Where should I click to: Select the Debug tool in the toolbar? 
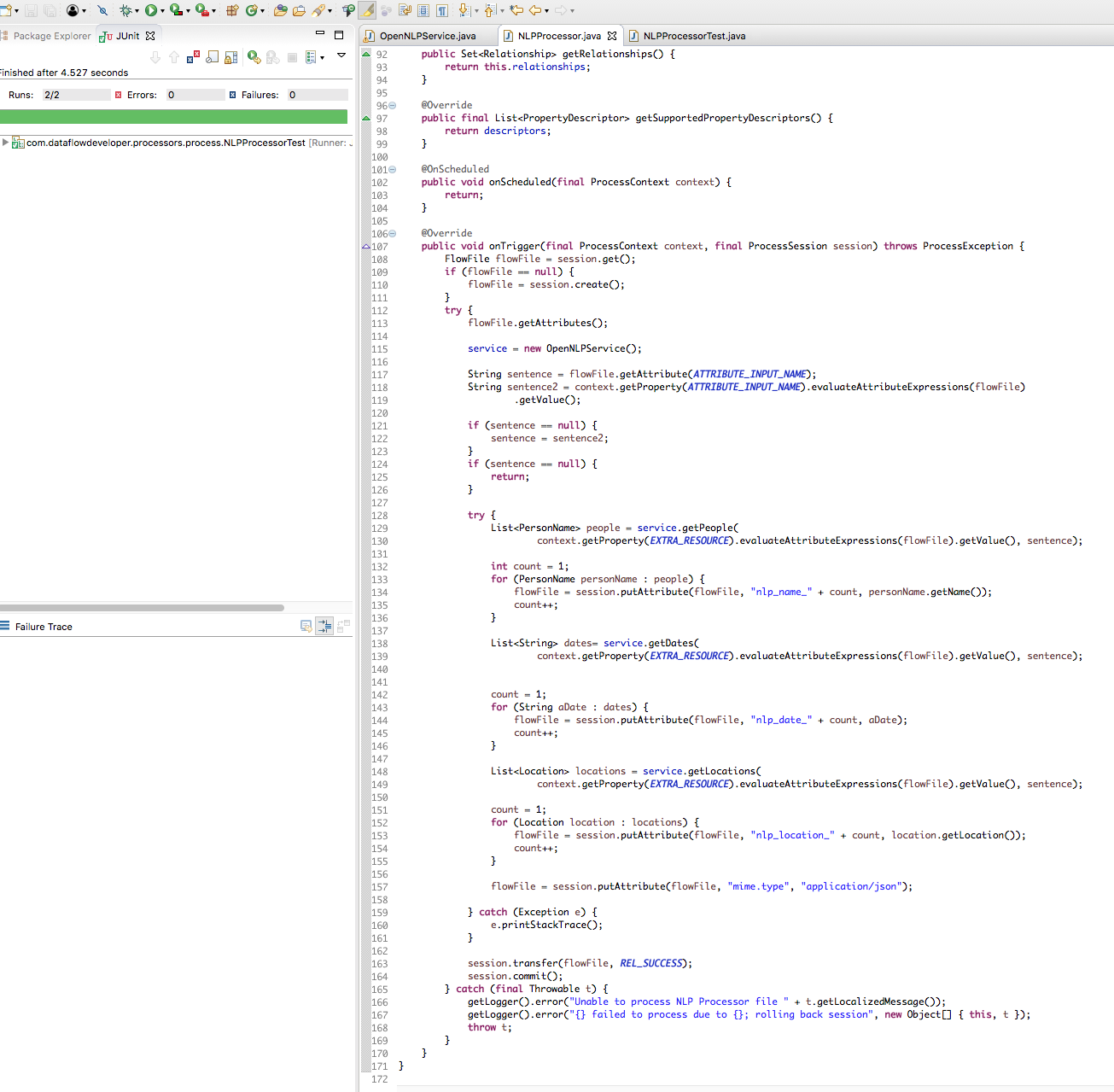point(128,9)
